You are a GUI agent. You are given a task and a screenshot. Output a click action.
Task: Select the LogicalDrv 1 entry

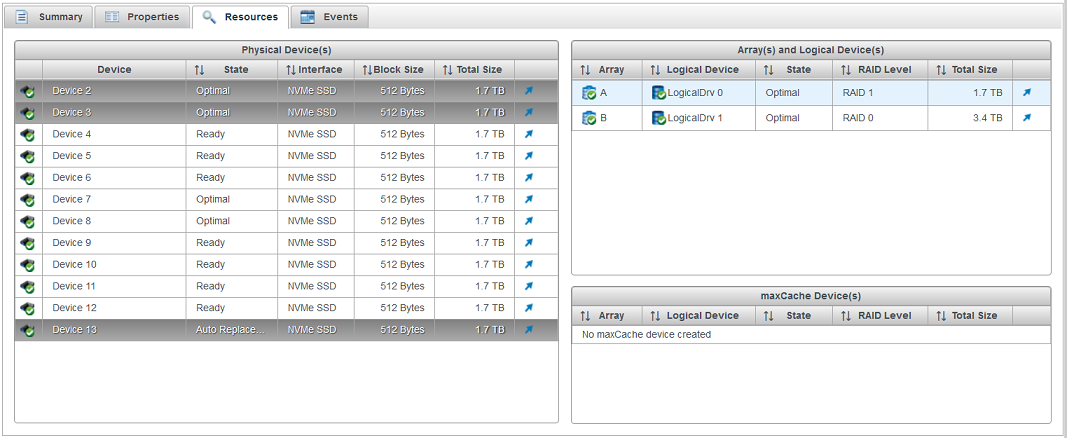pos(694,118)
